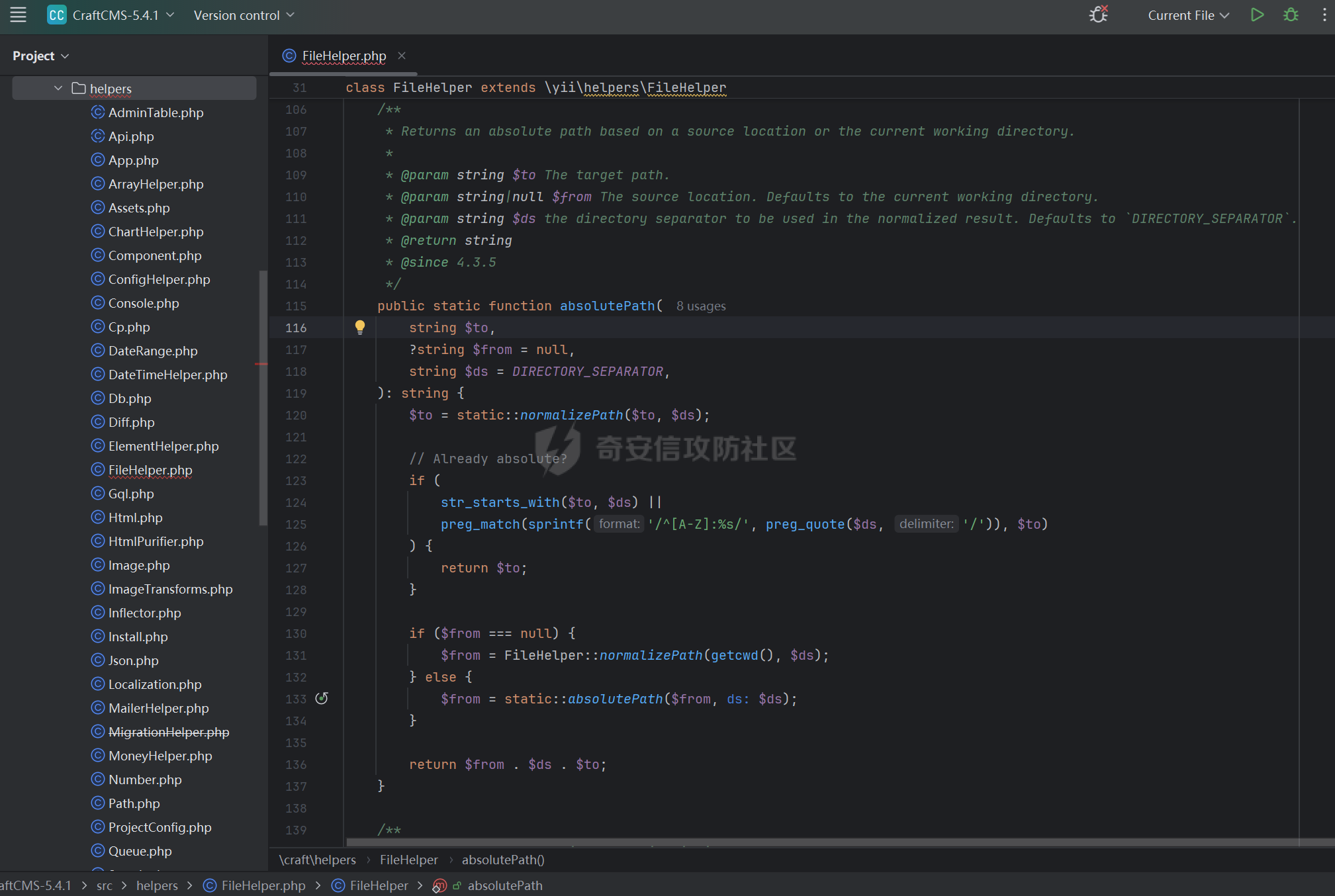Open Number.php in the project tree
The height and width of the screenshot is (896, 1335).
click(145, 780)
